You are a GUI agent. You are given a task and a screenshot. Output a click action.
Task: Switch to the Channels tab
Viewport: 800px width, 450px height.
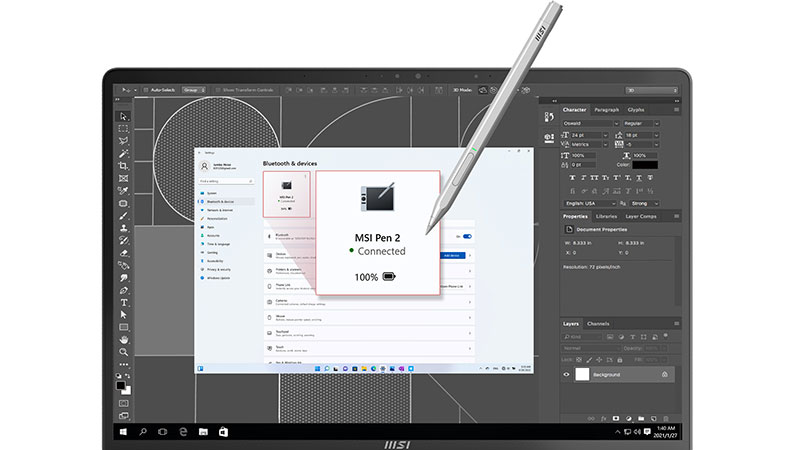point(598,324)
